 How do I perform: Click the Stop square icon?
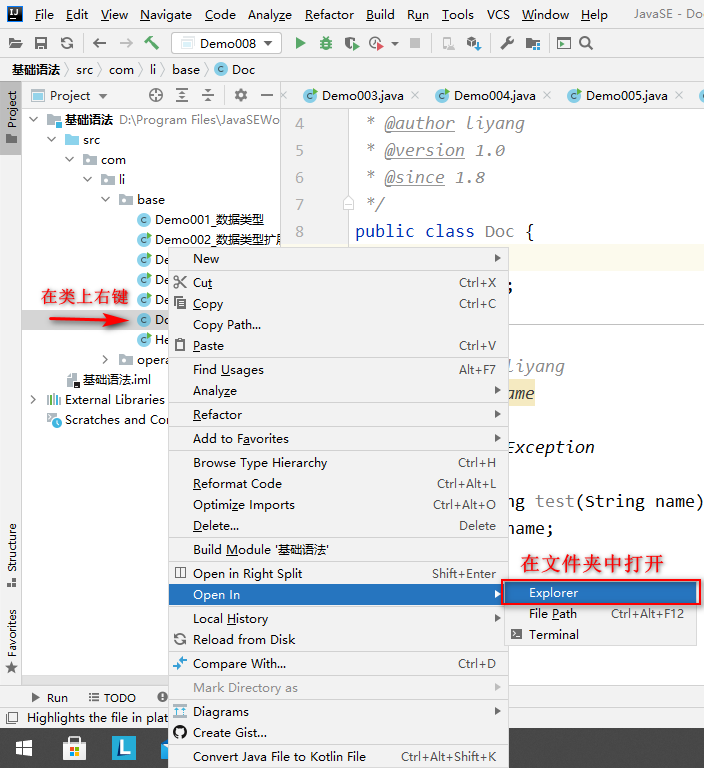point(415,43)
